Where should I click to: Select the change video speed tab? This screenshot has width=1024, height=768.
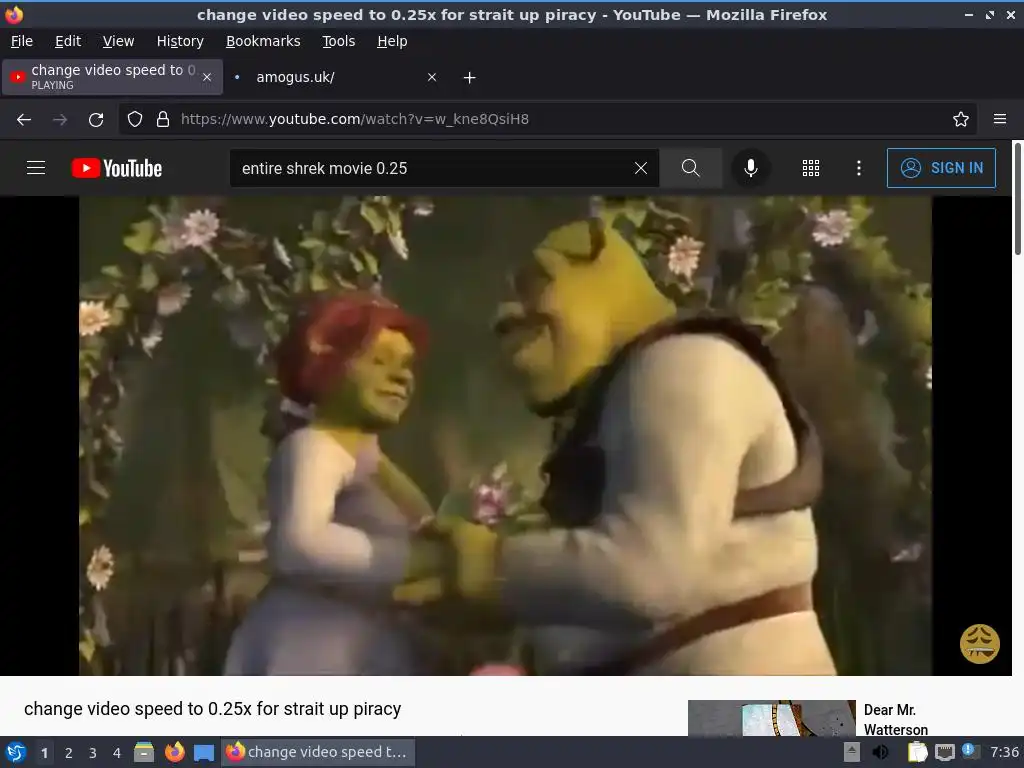pos(112,77)
